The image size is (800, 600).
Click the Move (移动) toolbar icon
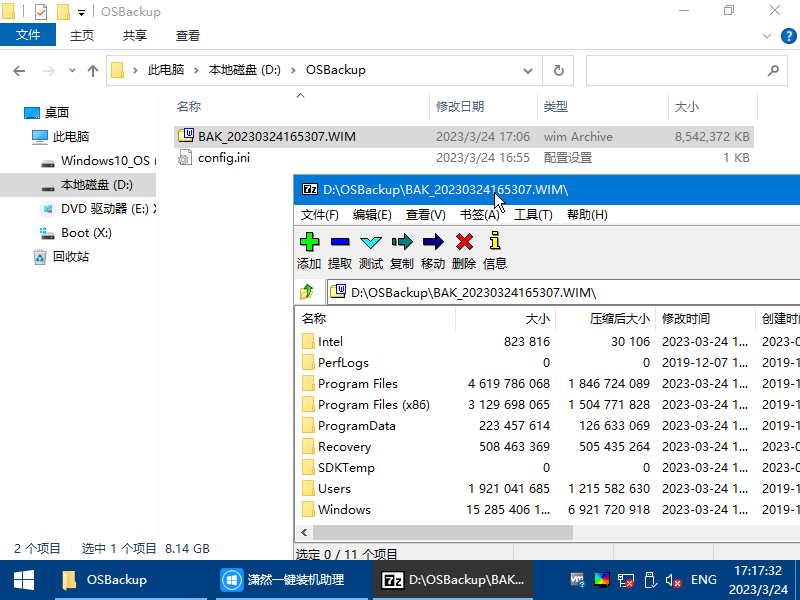(x=433, y=242)
